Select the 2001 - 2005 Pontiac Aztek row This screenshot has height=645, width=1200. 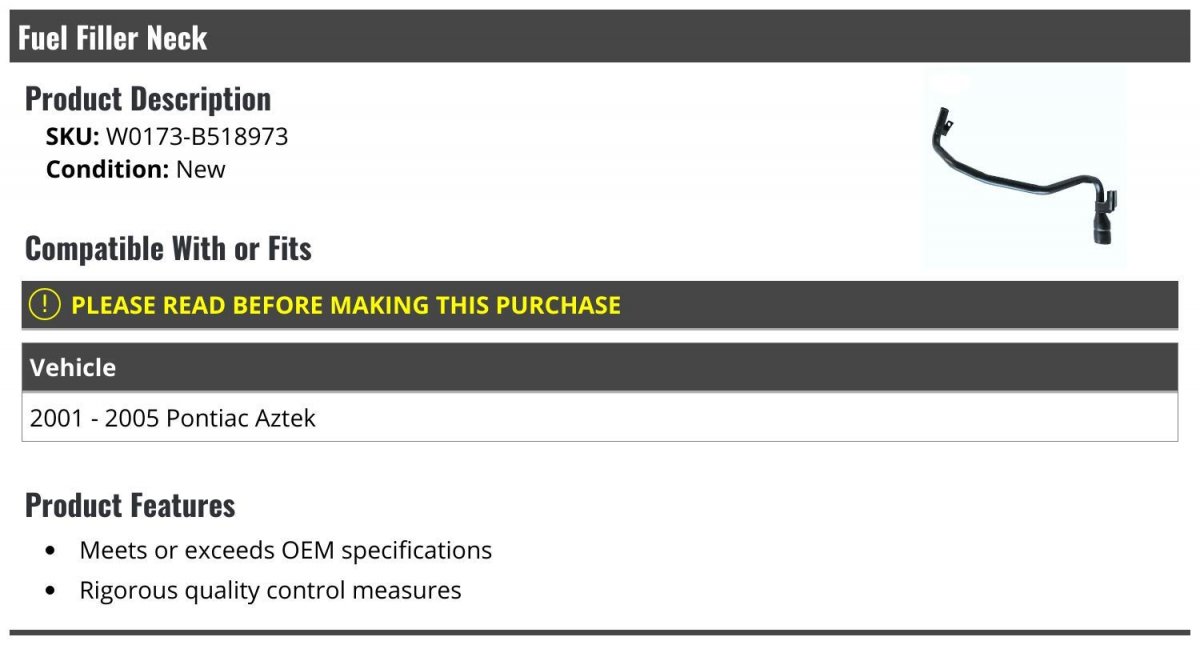point(600,417)
